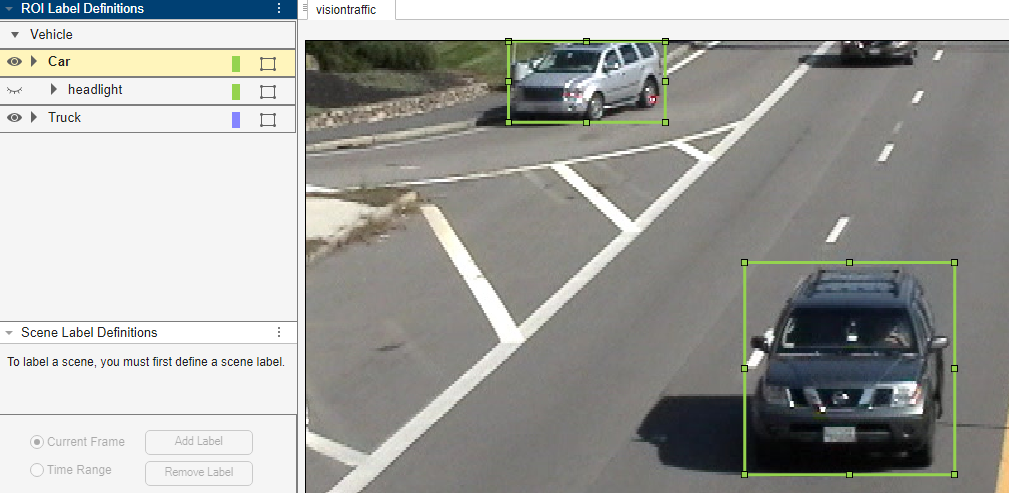
Task: Click the green Car color swatch
Action: 236,64
